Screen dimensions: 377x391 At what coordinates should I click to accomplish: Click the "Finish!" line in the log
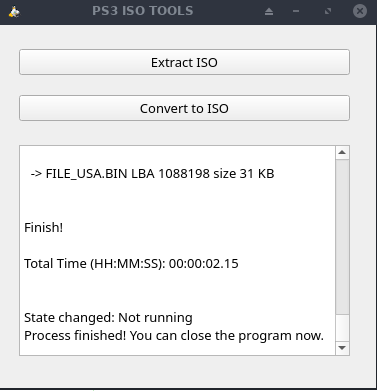43,228
